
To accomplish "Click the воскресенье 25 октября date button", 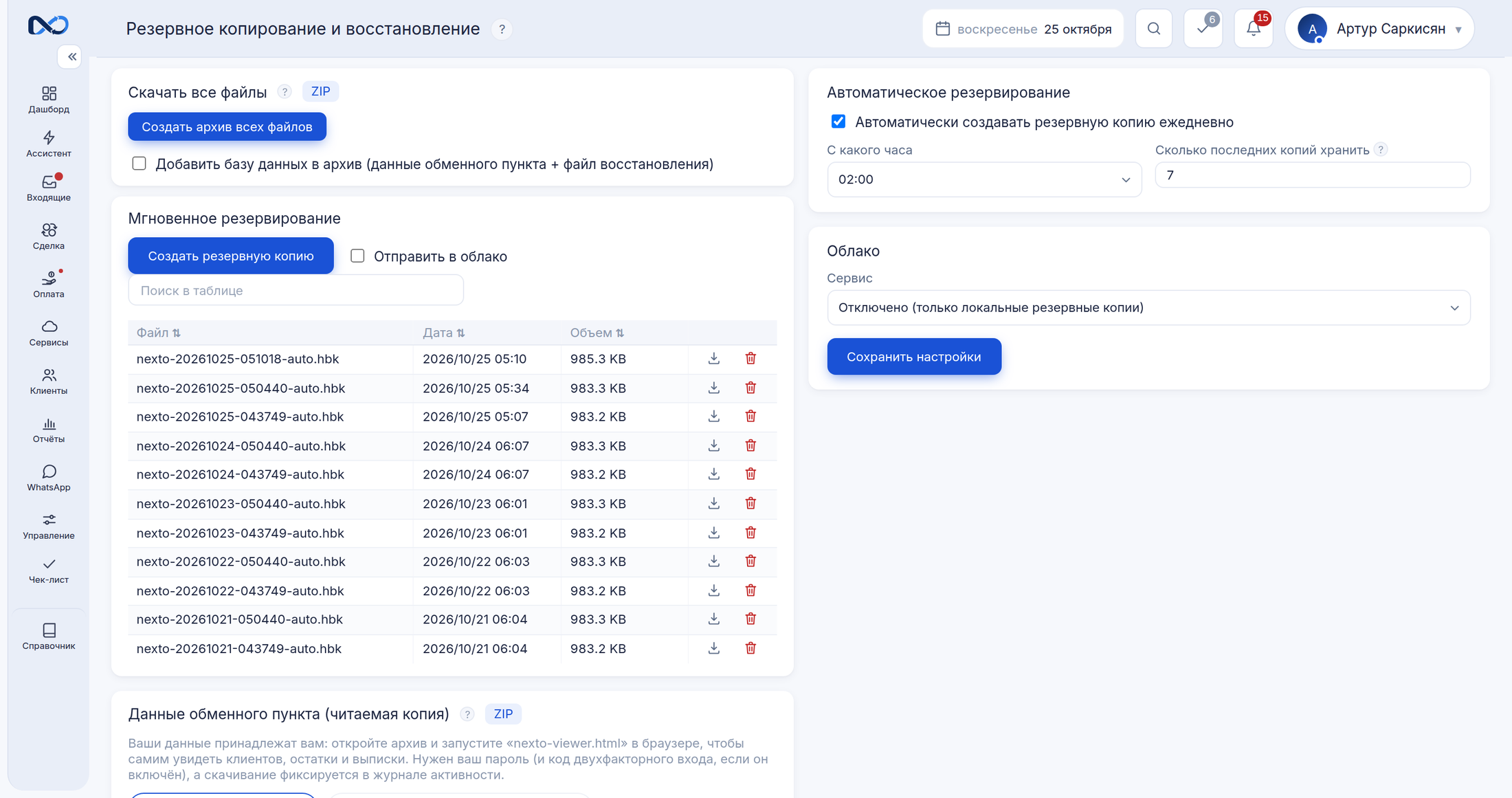I will [x=1023, y=29].
